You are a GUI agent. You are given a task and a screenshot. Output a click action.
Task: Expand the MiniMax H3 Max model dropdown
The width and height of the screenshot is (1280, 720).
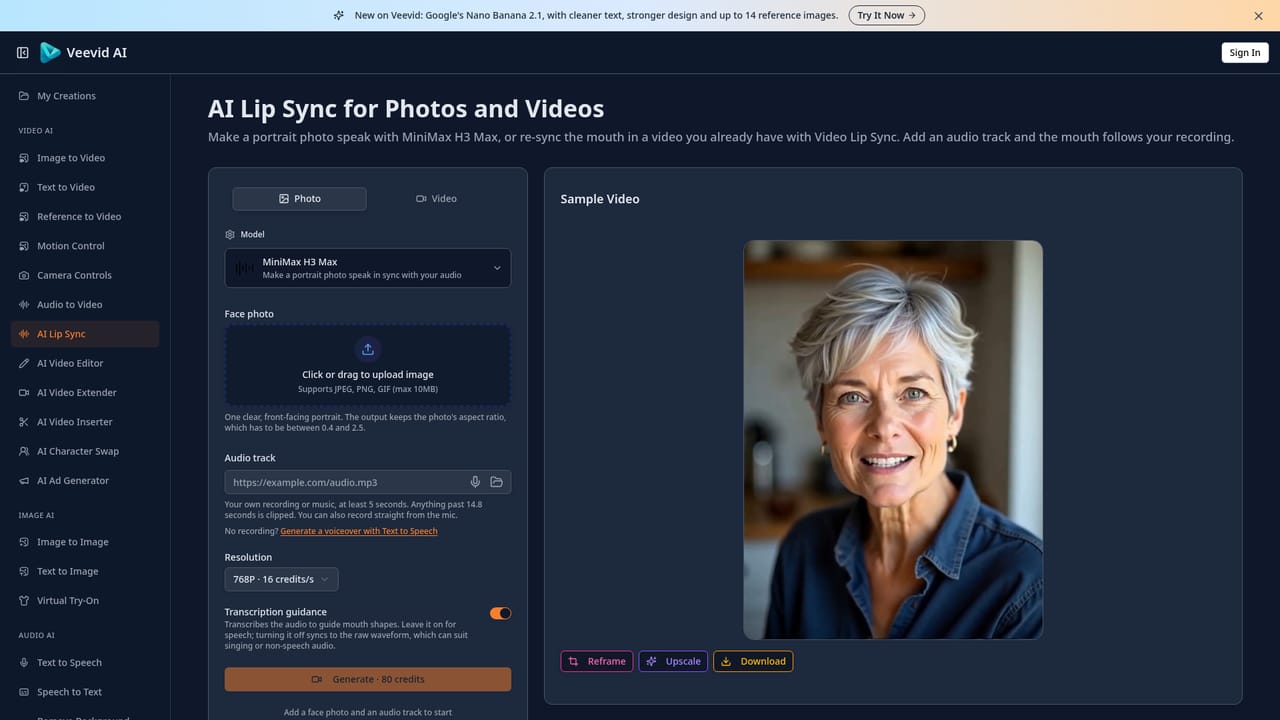click(368, 268)
